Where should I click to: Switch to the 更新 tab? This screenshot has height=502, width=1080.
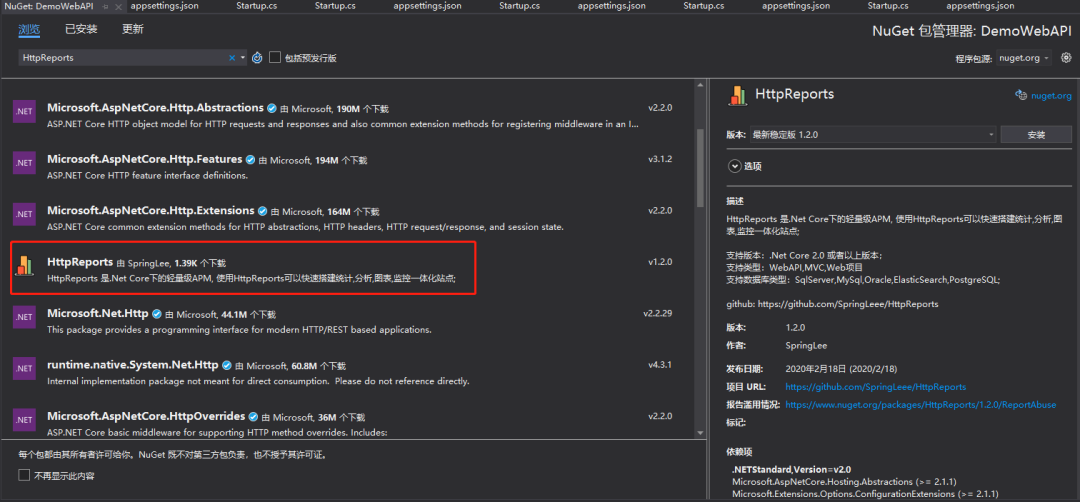point(132,30)
